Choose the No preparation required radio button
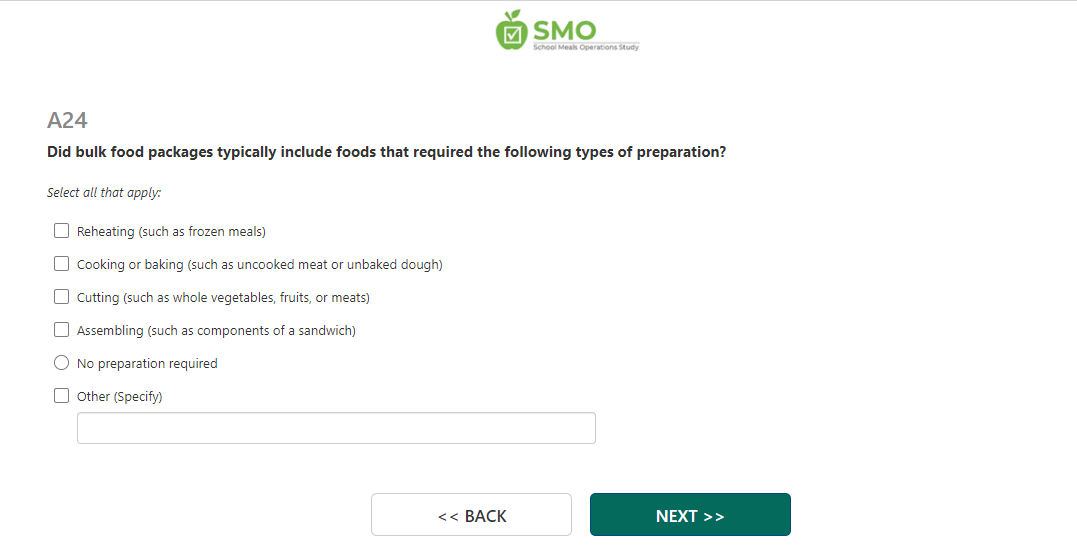Screen dimensions: 1077x555 (62, 363)
